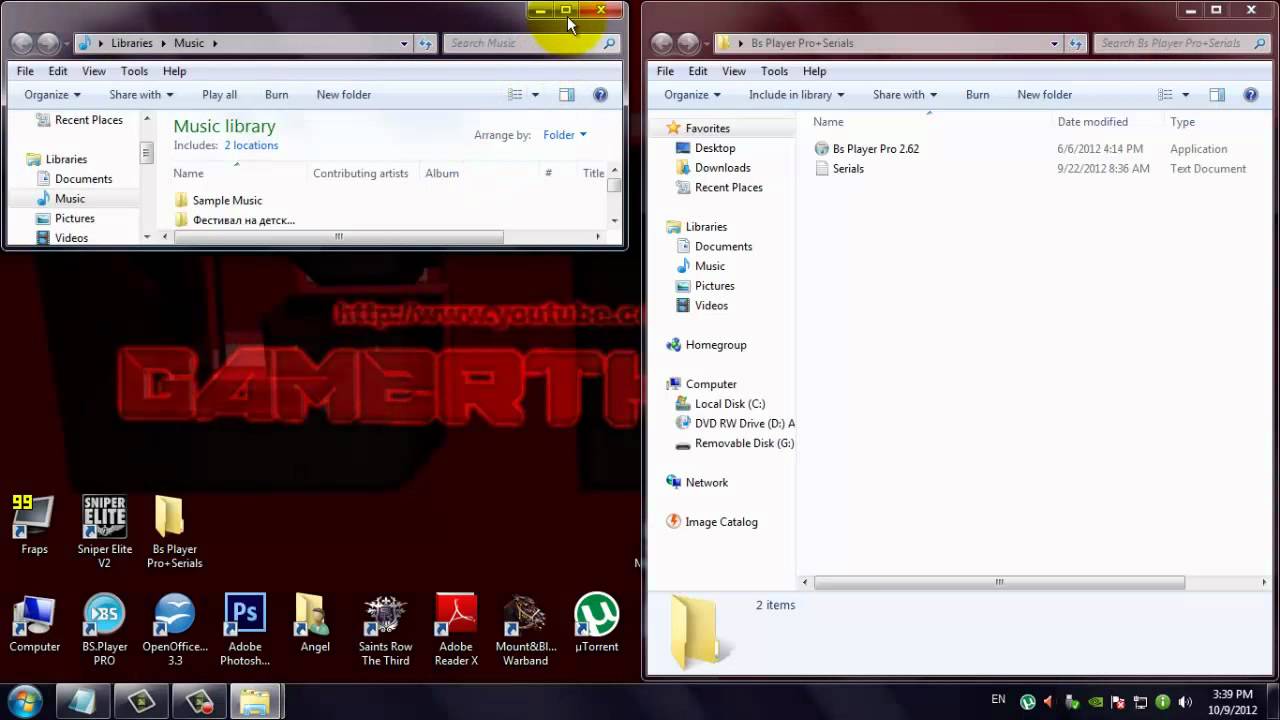Open the File menu in the Music window
The image size is (1280, 720).
25,71
